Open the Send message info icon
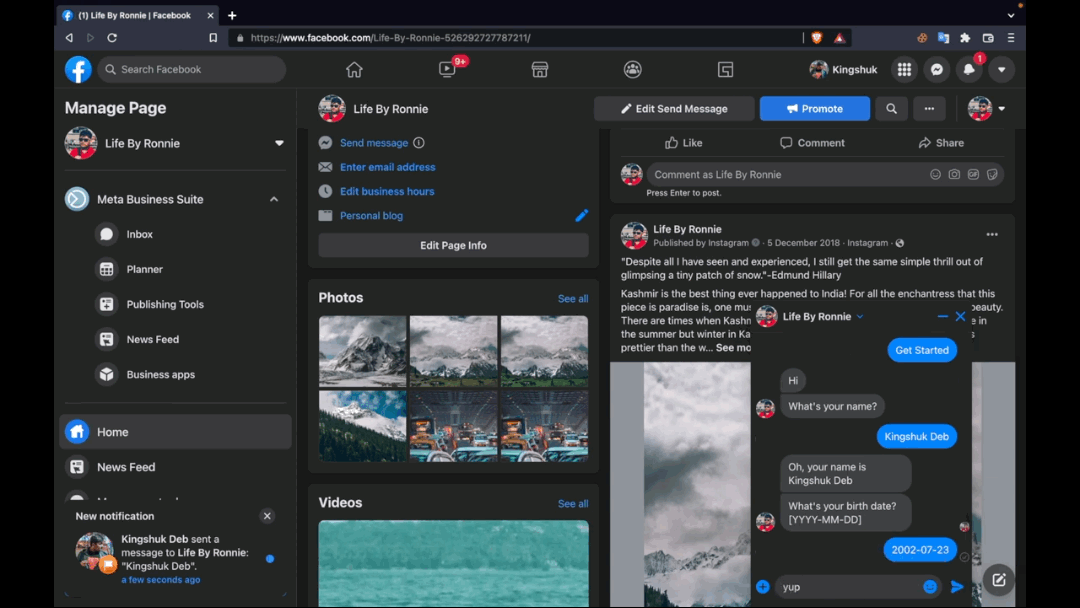The width and height of the screenshot is (1080, 608). (419, 143)
